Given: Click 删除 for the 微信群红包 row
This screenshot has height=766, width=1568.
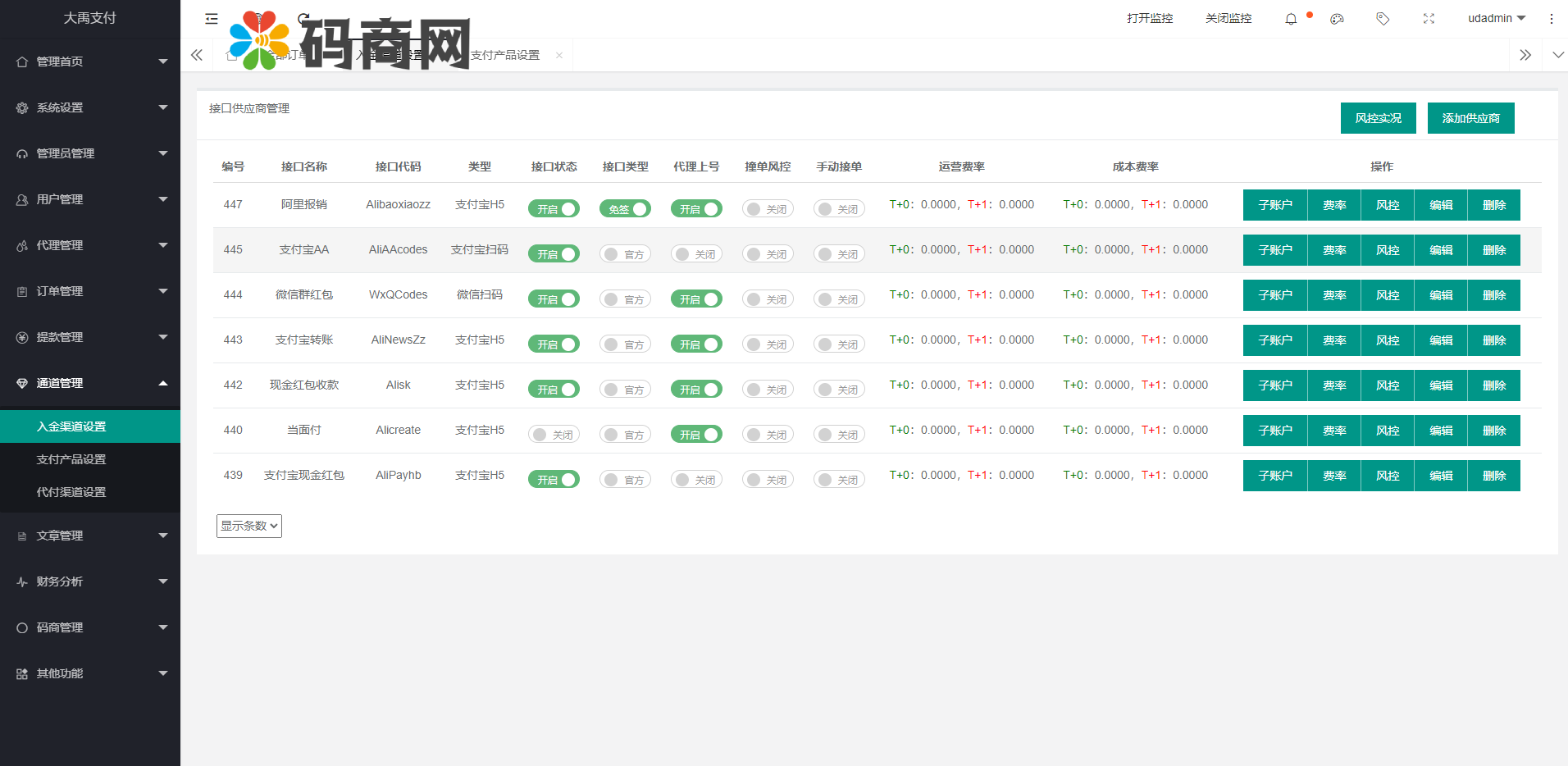Looking at the screenshot, I should pyautogui.click(x=1493, y=295).
